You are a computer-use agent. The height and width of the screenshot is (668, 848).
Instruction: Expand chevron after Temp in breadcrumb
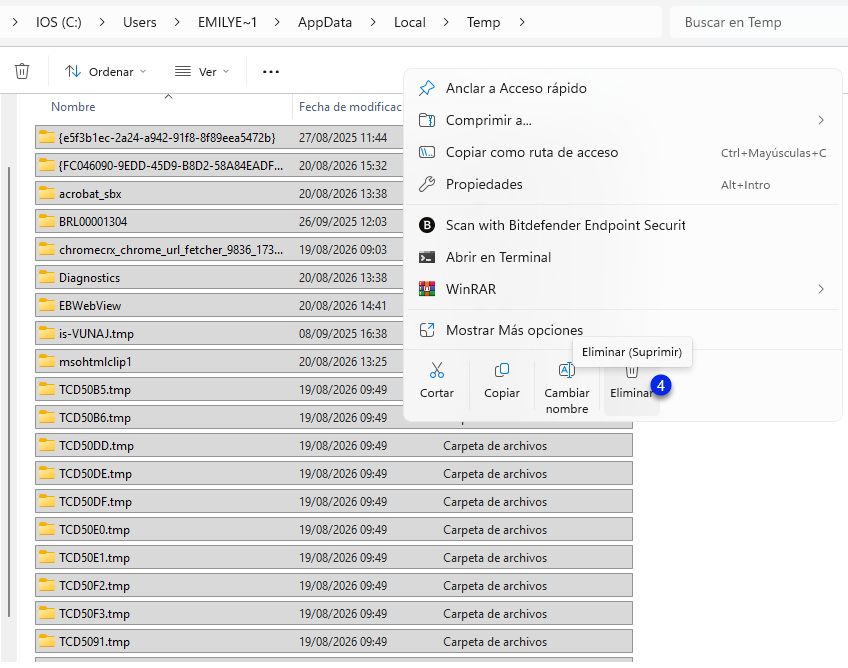[x=521, y=22]
